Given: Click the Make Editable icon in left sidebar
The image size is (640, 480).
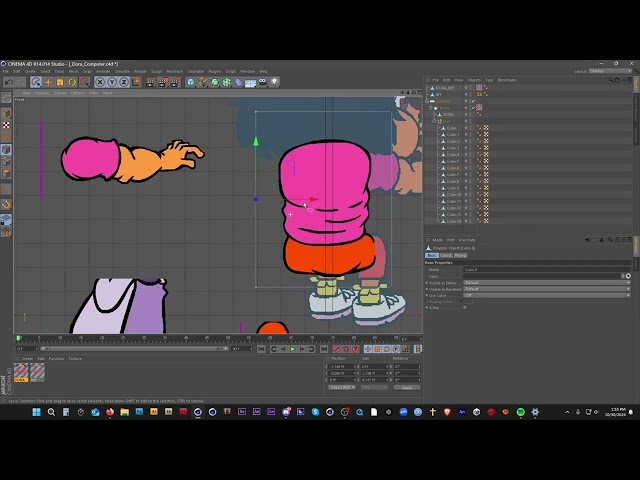Looking at the screenshot, I should (6, 98).
